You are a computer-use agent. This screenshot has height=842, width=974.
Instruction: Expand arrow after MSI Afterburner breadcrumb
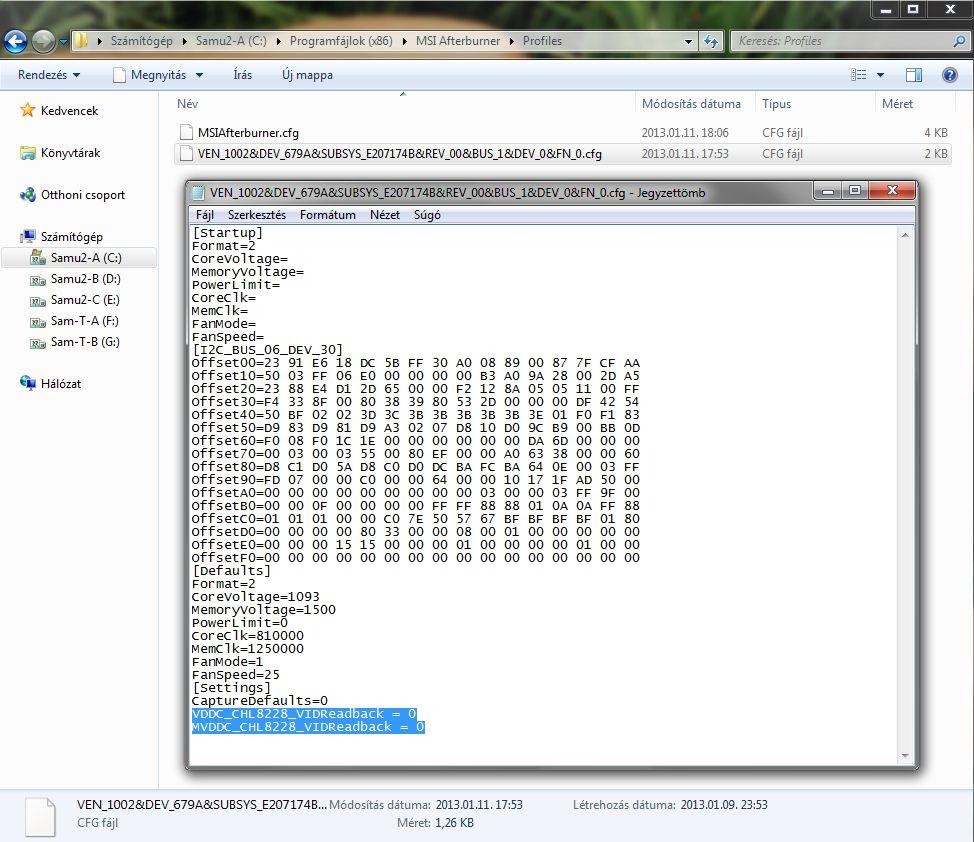[512, 42]
